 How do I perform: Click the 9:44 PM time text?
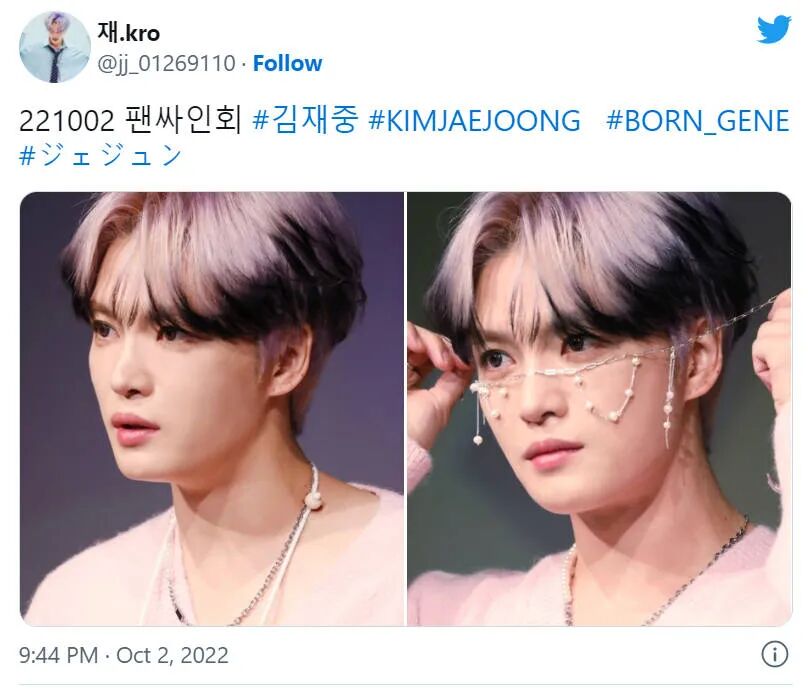[58, 655]
